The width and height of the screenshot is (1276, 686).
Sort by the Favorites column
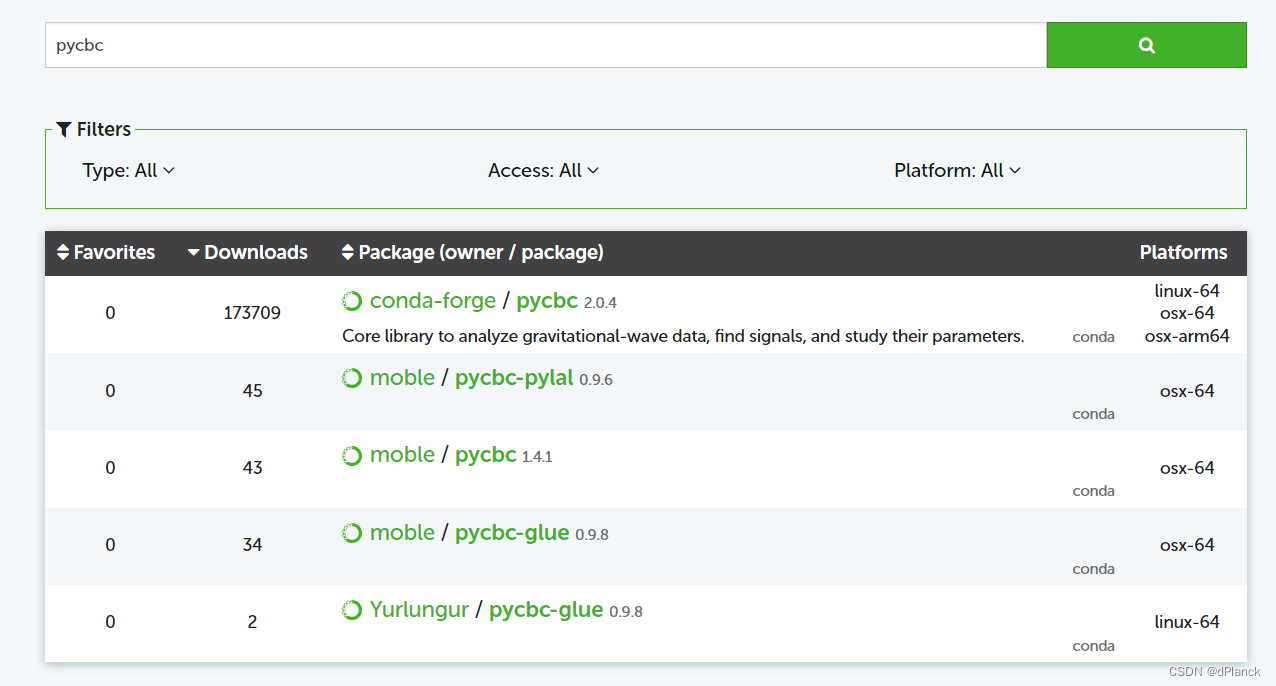point(106,252)
